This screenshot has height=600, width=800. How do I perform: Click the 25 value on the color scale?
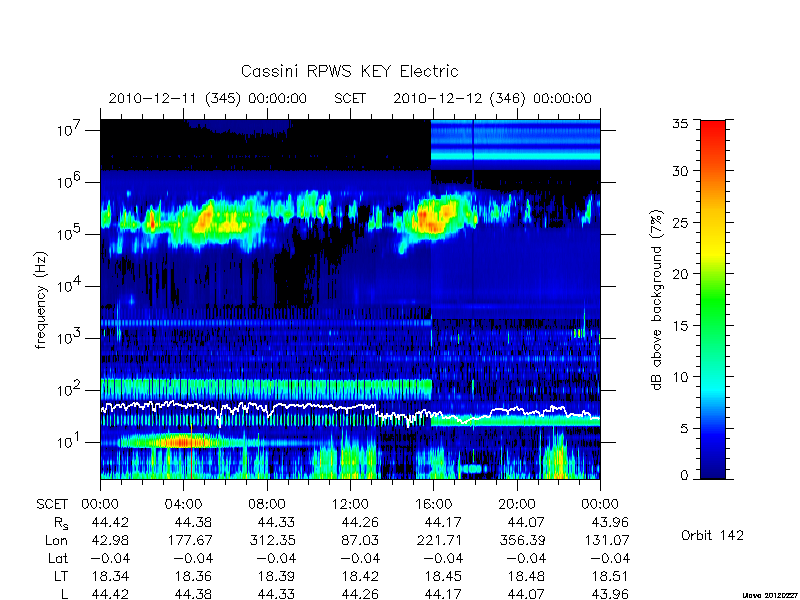(x=680, y=222)
